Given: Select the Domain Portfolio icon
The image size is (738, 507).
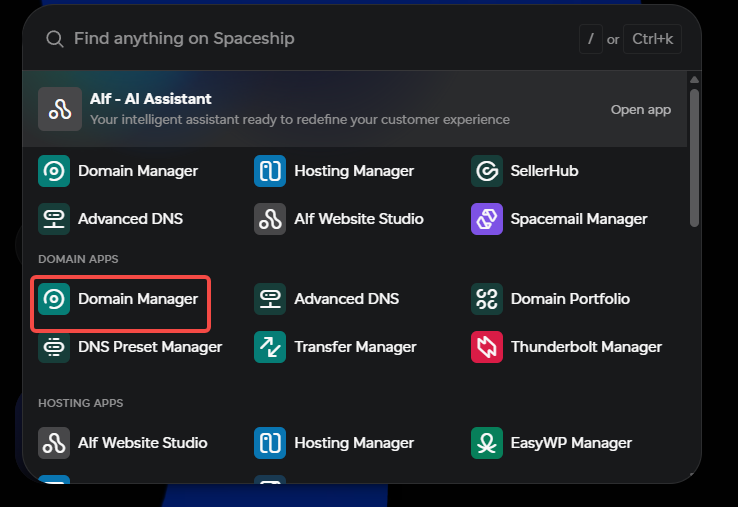Looking at the screenshot, I should coord(487,299).
